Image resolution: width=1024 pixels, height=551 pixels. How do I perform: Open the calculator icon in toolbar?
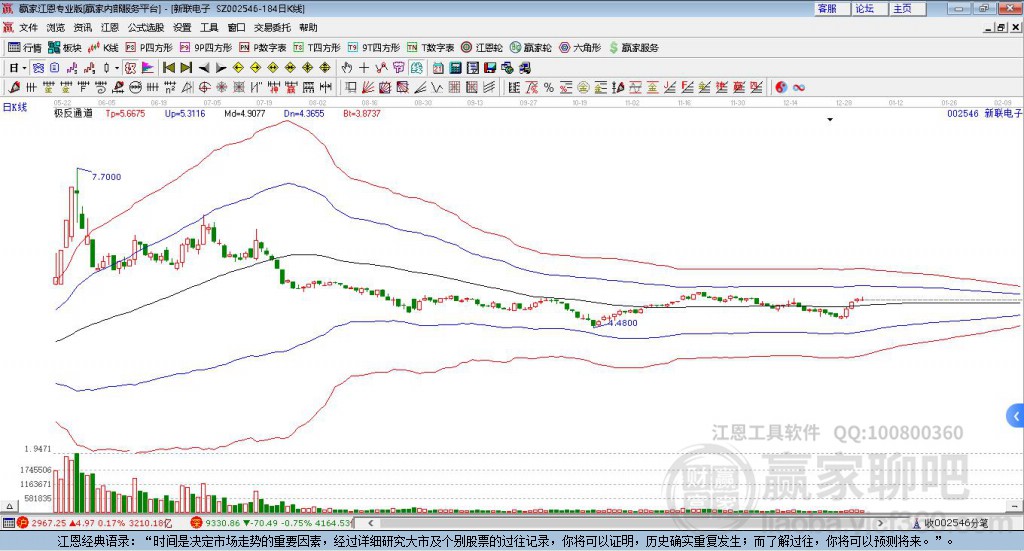coord(456,68)
